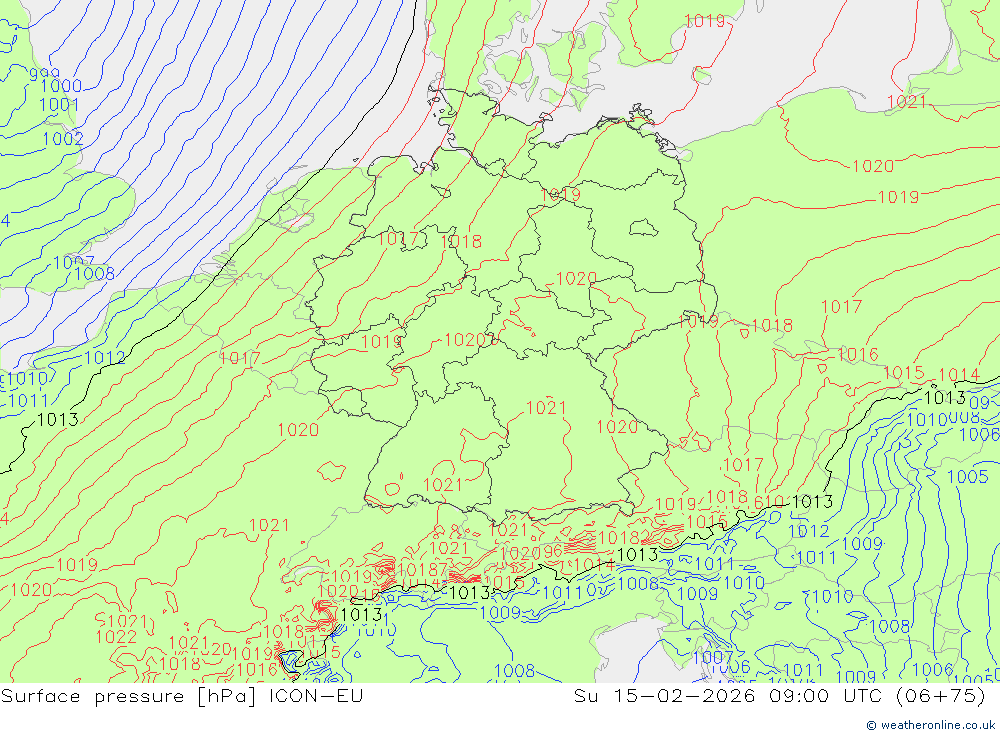Click the "Surface pressure [hPa] ICON-EU" caption
1000x733 pixels.
pos(182,696)
